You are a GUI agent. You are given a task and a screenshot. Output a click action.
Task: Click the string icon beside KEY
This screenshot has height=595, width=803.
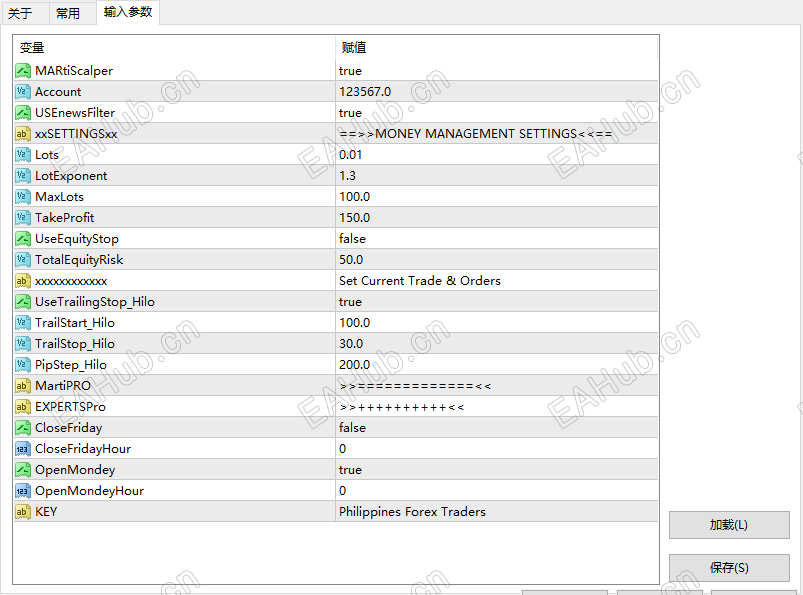[x=23, y=512]
